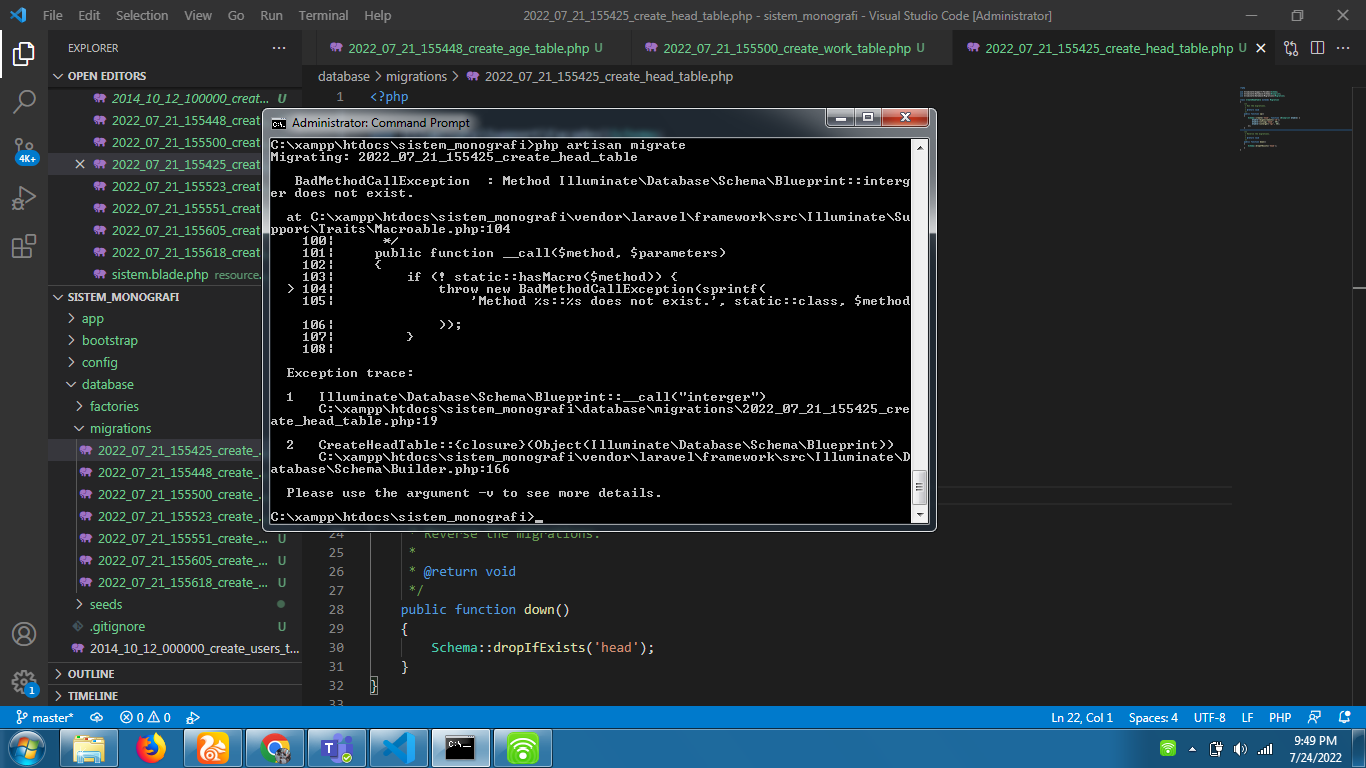
Task: Open the Go menu
Action: point(236,15)
